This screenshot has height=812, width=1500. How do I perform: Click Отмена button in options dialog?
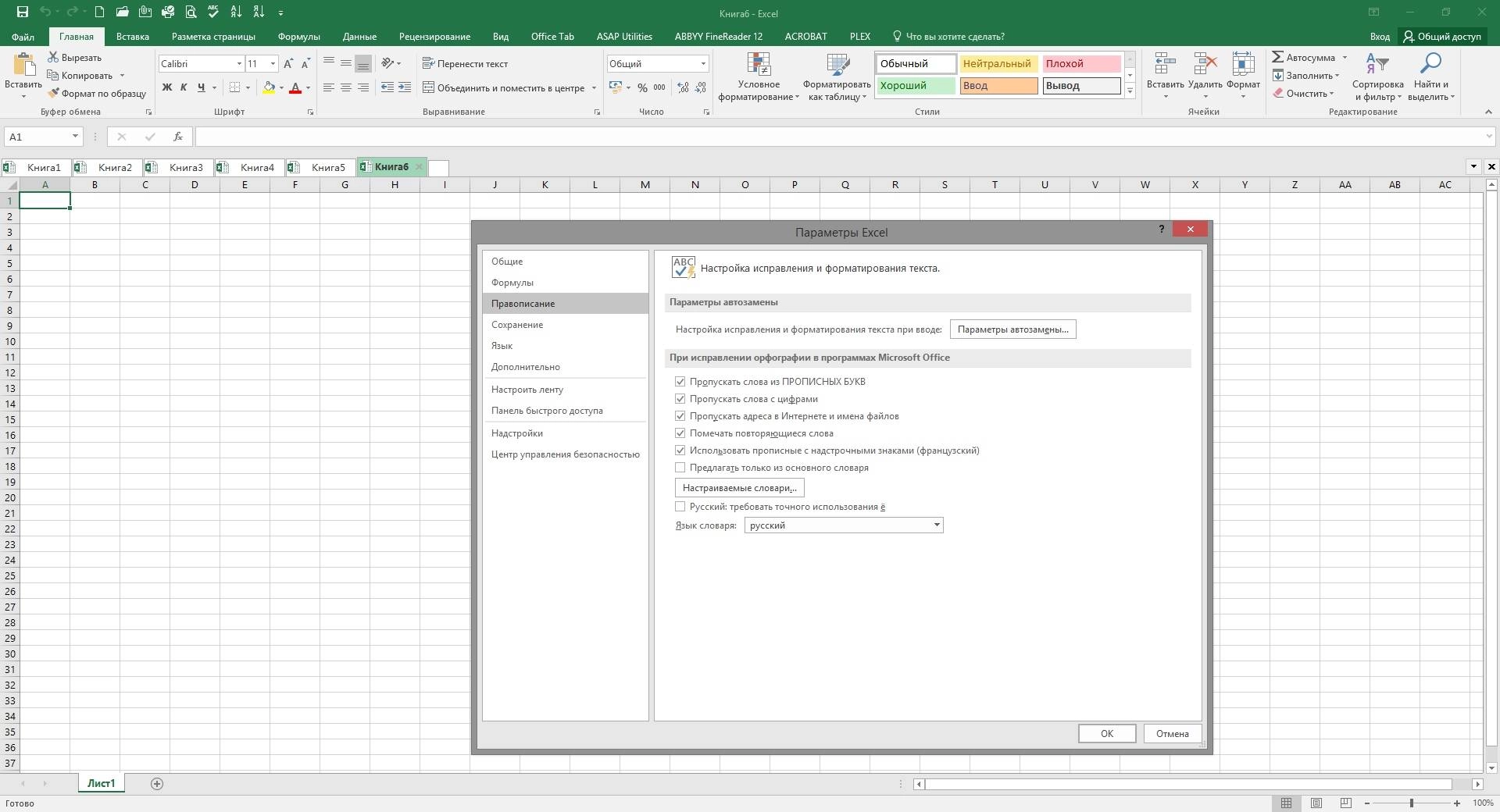pyautogui.click(x=1173, y=733)
